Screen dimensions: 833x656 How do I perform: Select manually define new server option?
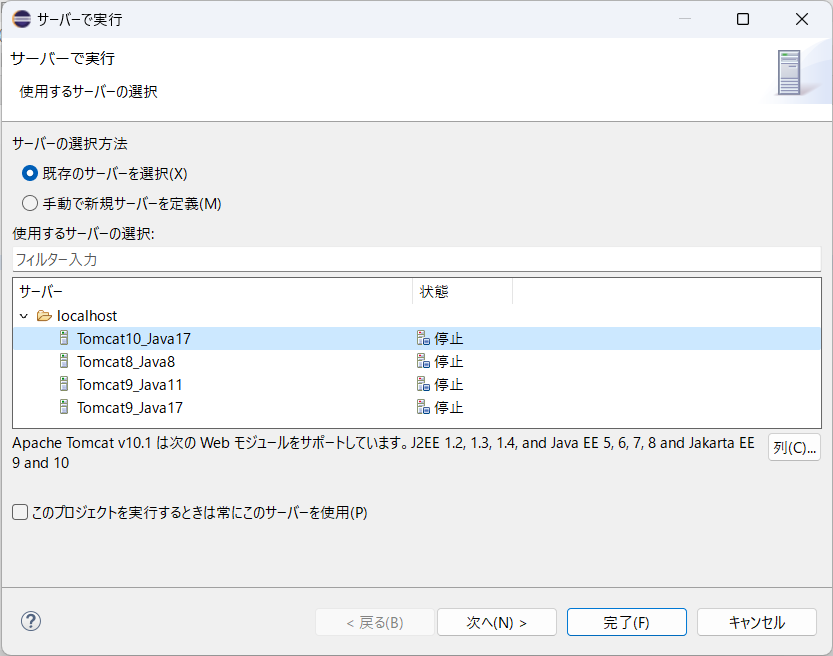(x=30, y=203)
